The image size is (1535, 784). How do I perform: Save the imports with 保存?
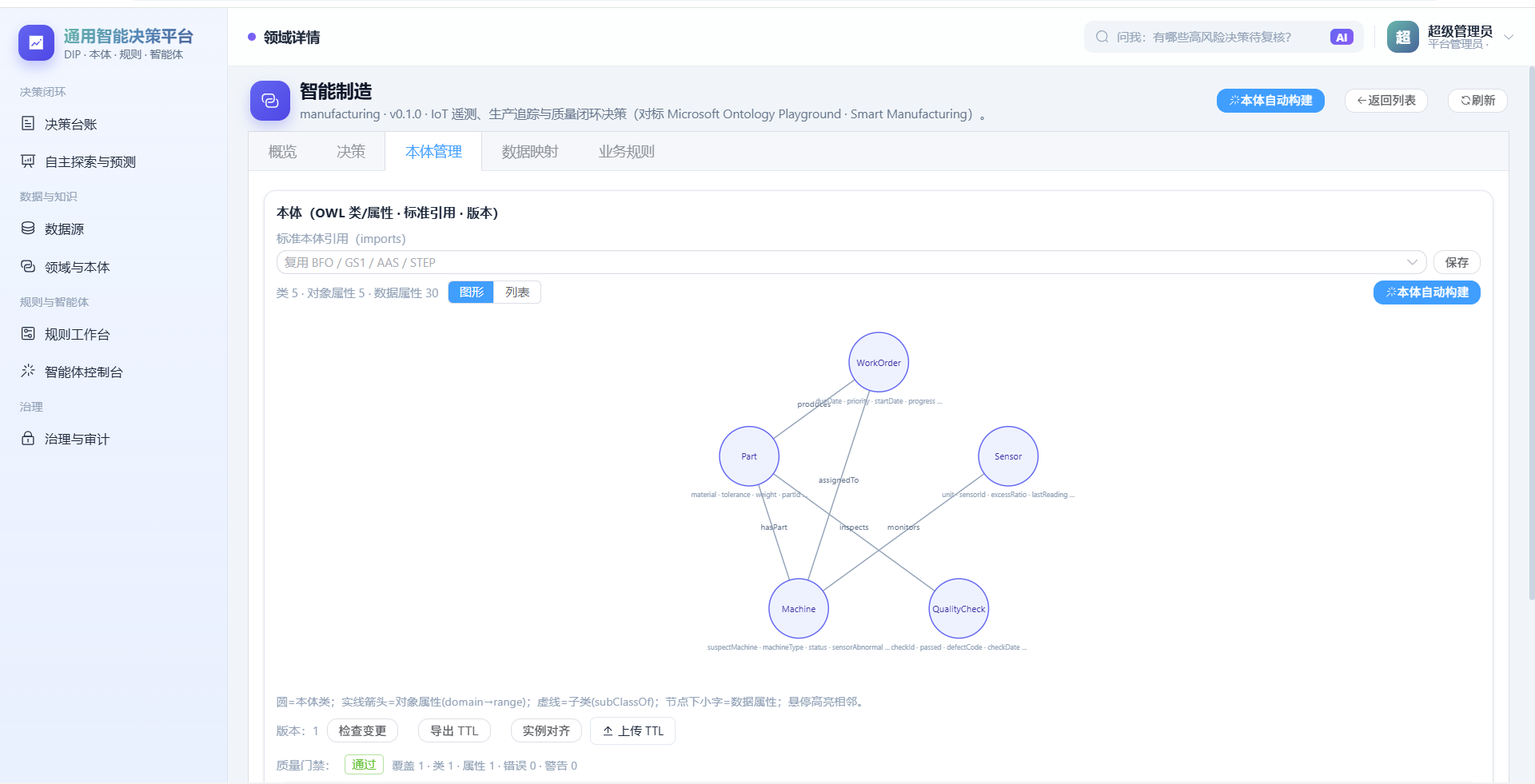click(1457, 262)
